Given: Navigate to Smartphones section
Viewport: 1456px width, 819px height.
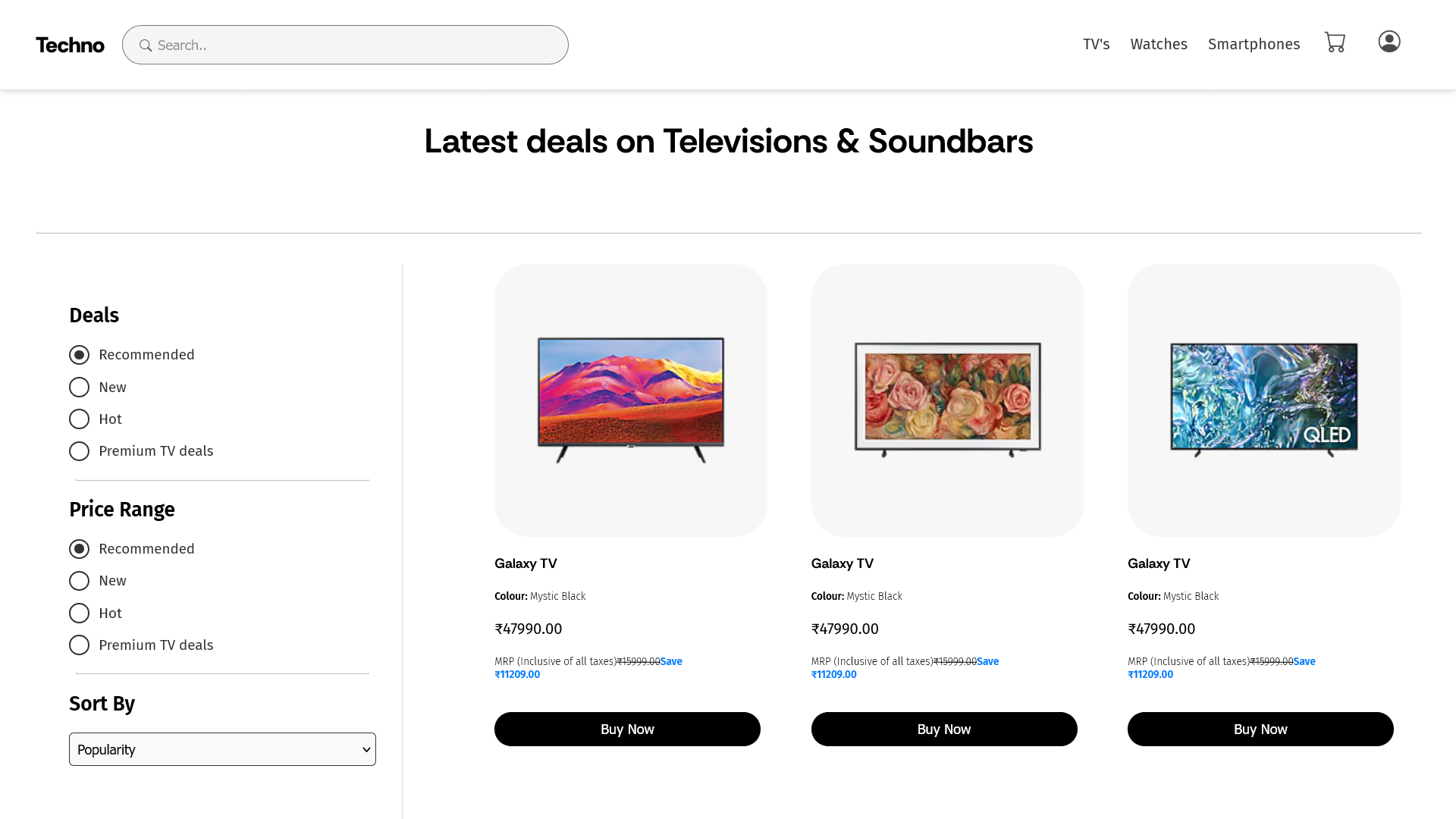Looking at the screenshot, I should [x=1254, y=44].
